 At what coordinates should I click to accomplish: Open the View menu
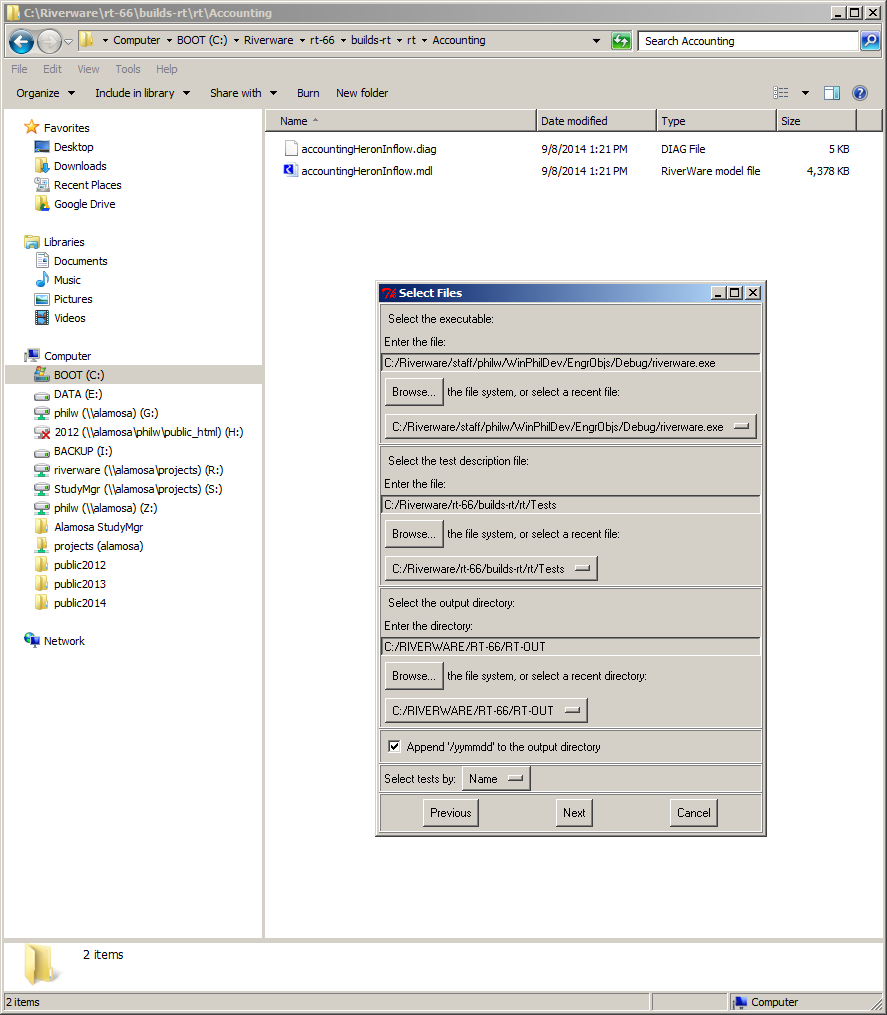click(88, 69)
